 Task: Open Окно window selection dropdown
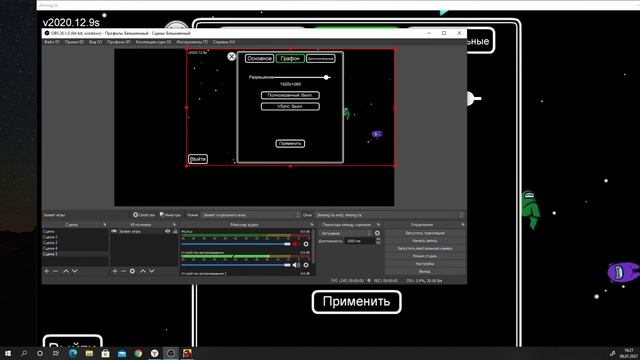(389, 215)
